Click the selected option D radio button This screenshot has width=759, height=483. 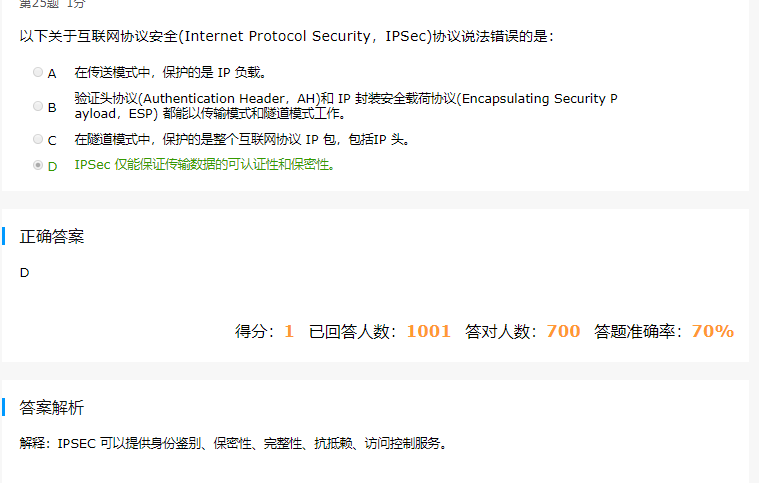click(38, 165)
